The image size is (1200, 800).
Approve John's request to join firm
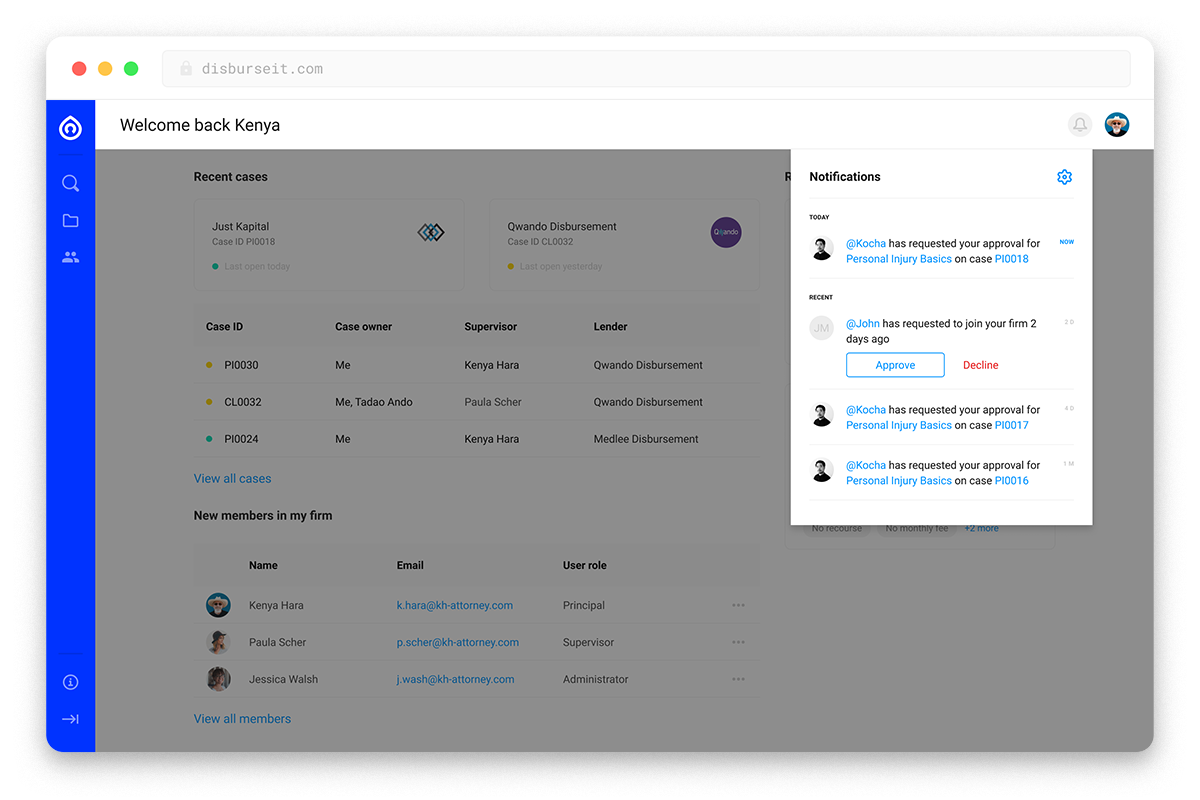click(x=895, y=365)
